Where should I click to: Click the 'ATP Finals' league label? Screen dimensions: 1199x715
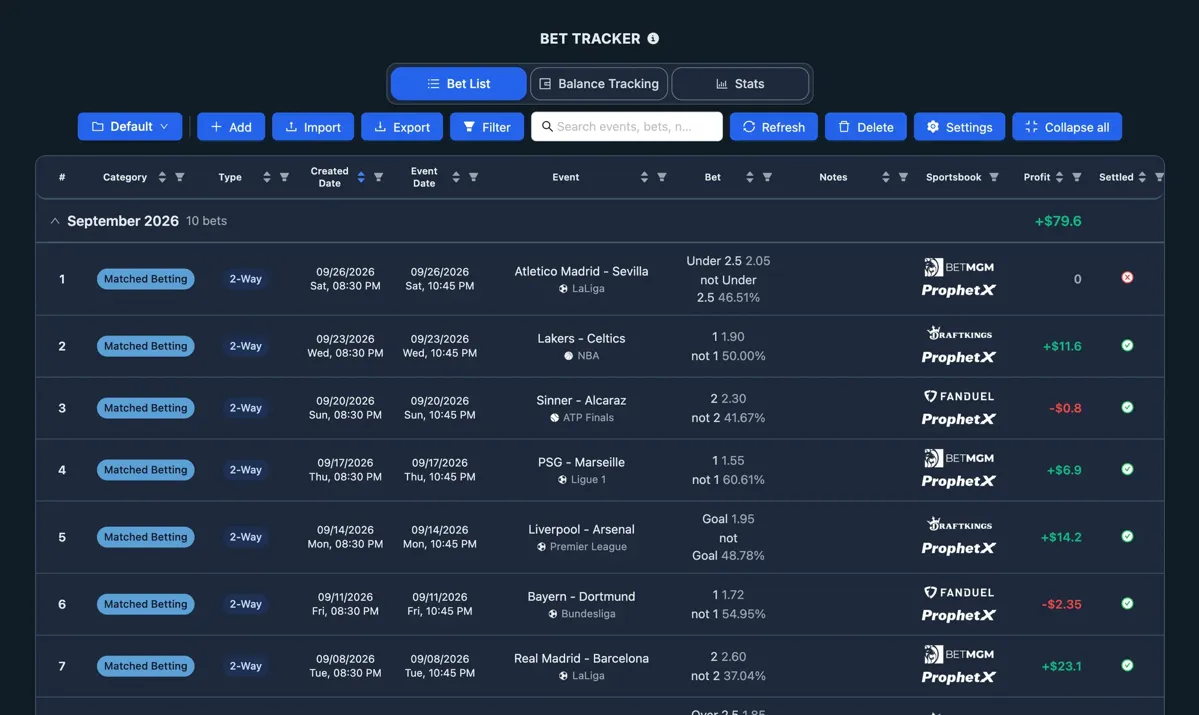(588, 418)
